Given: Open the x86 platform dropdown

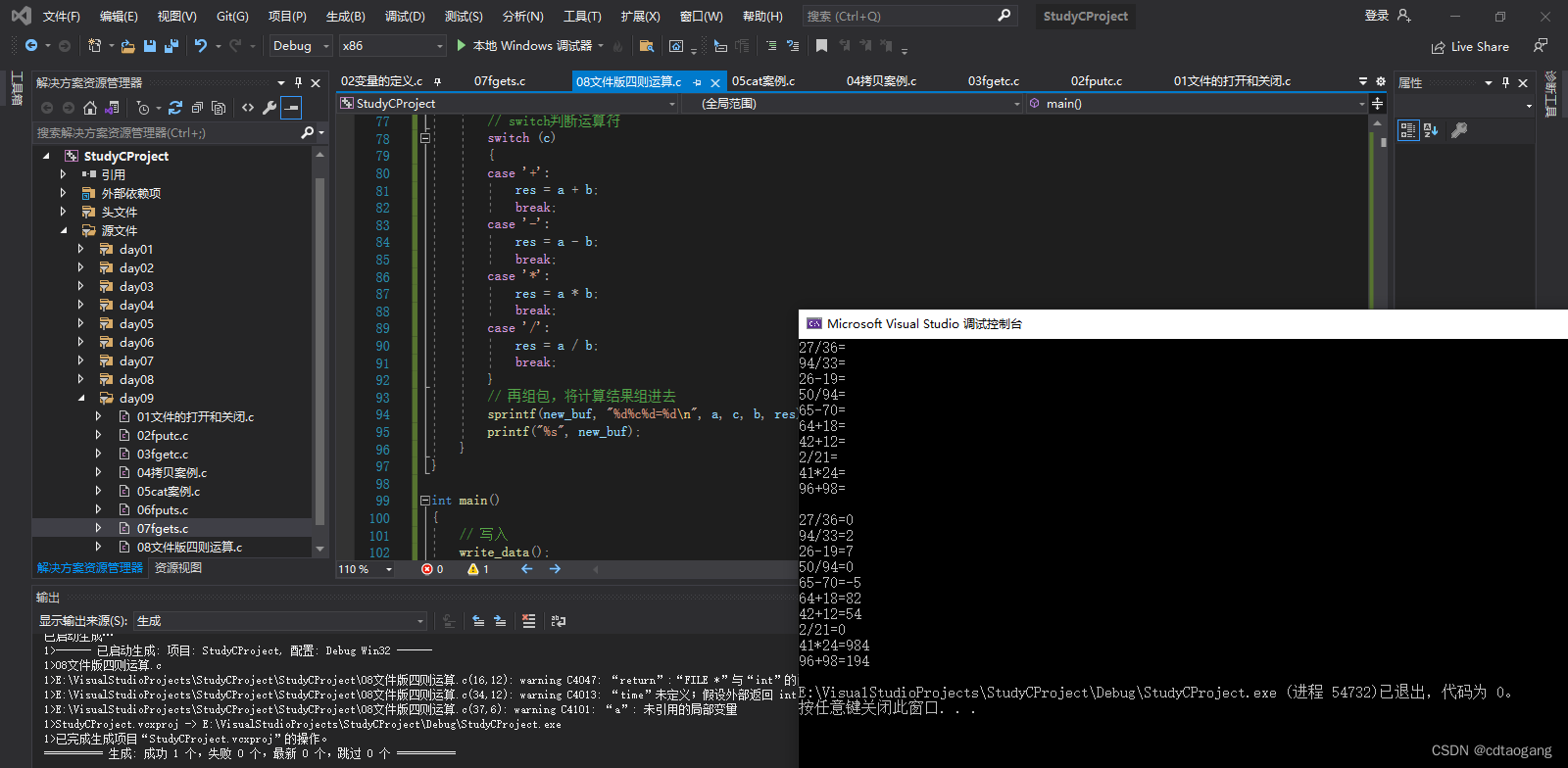Looking at the screenshot, I should point(392,46).
